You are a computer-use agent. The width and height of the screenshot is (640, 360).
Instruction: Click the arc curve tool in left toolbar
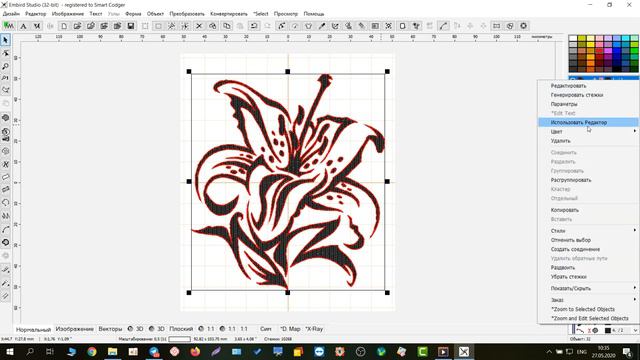tap(5, 229)
